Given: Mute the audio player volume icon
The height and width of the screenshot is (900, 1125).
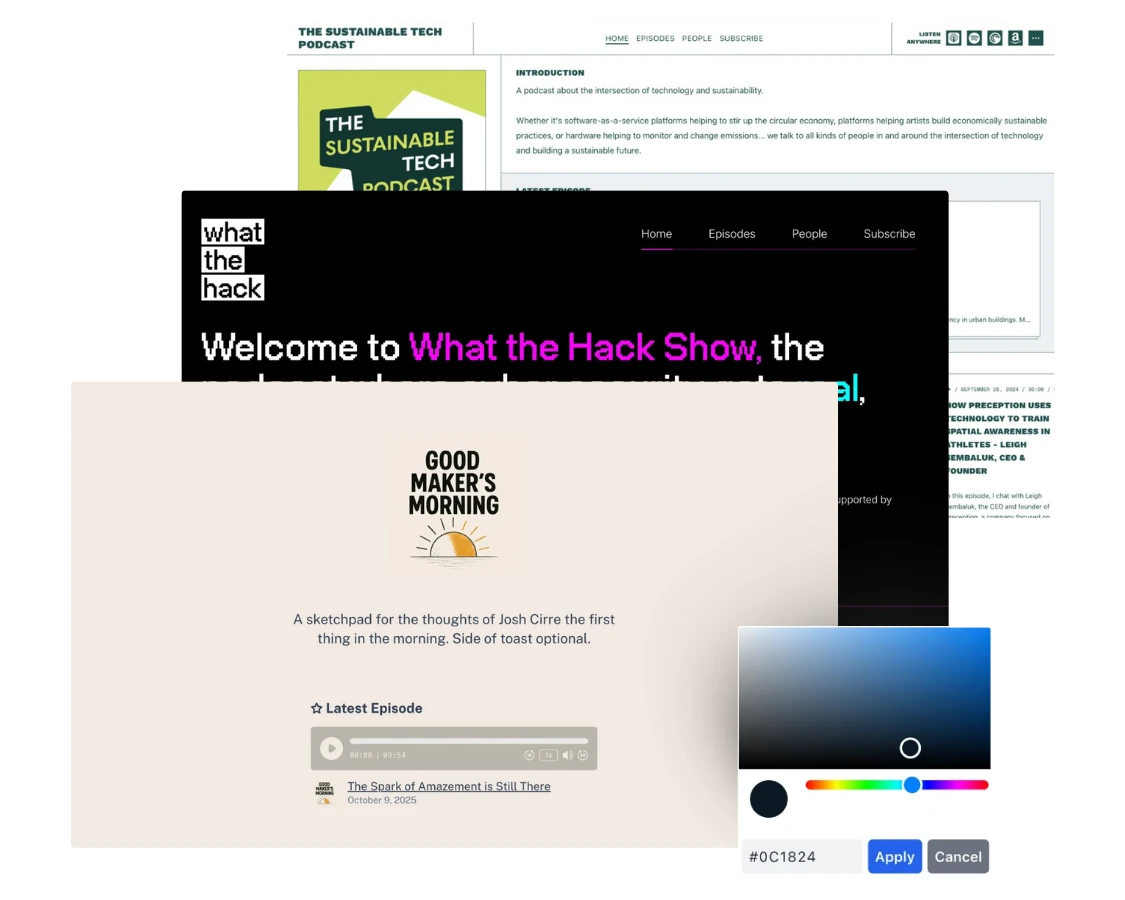Looking at the screenshot, I should click(x=568, y=755).
